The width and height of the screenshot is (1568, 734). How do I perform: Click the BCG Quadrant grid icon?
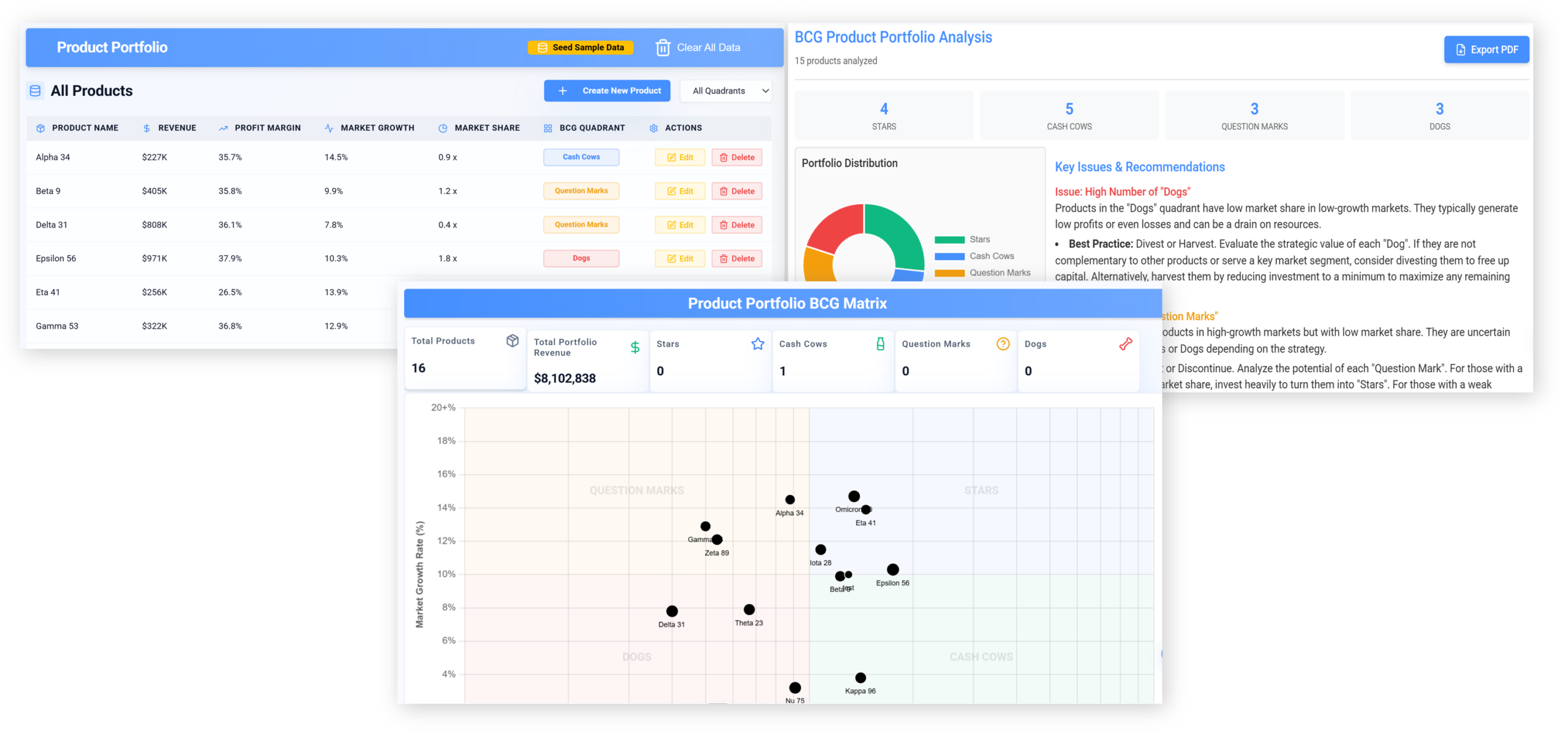pos(548,129)
